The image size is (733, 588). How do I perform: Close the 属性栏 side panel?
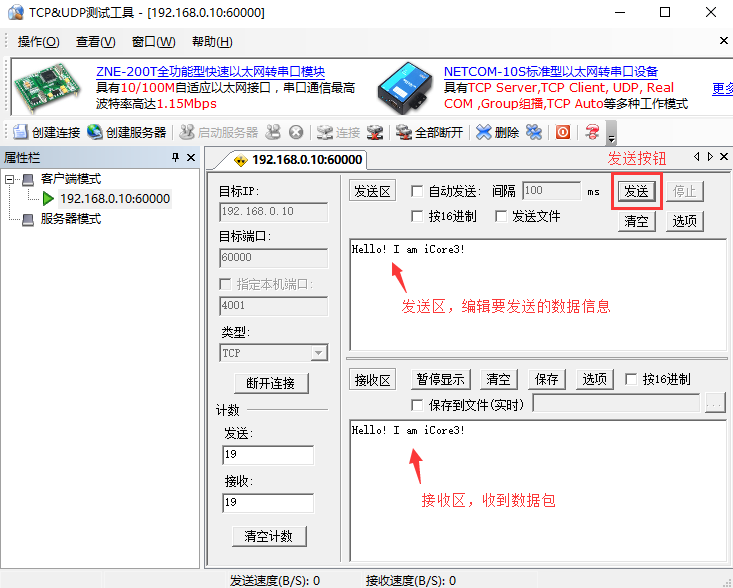191,158
